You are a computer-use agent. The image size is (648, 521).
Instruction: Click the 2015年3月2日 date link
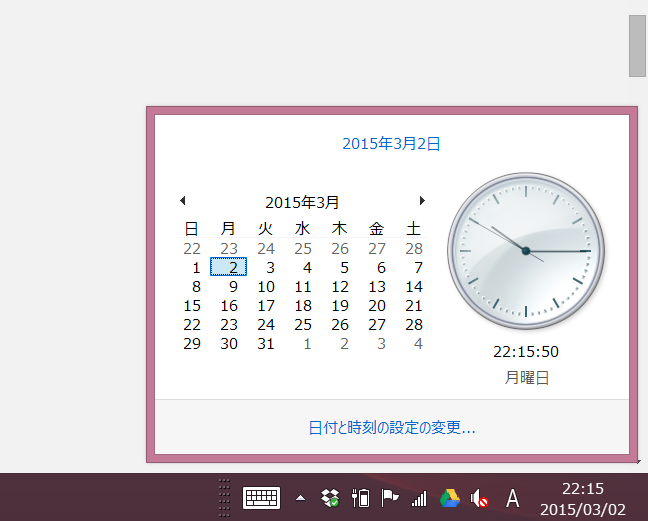(x=391, y=143)
